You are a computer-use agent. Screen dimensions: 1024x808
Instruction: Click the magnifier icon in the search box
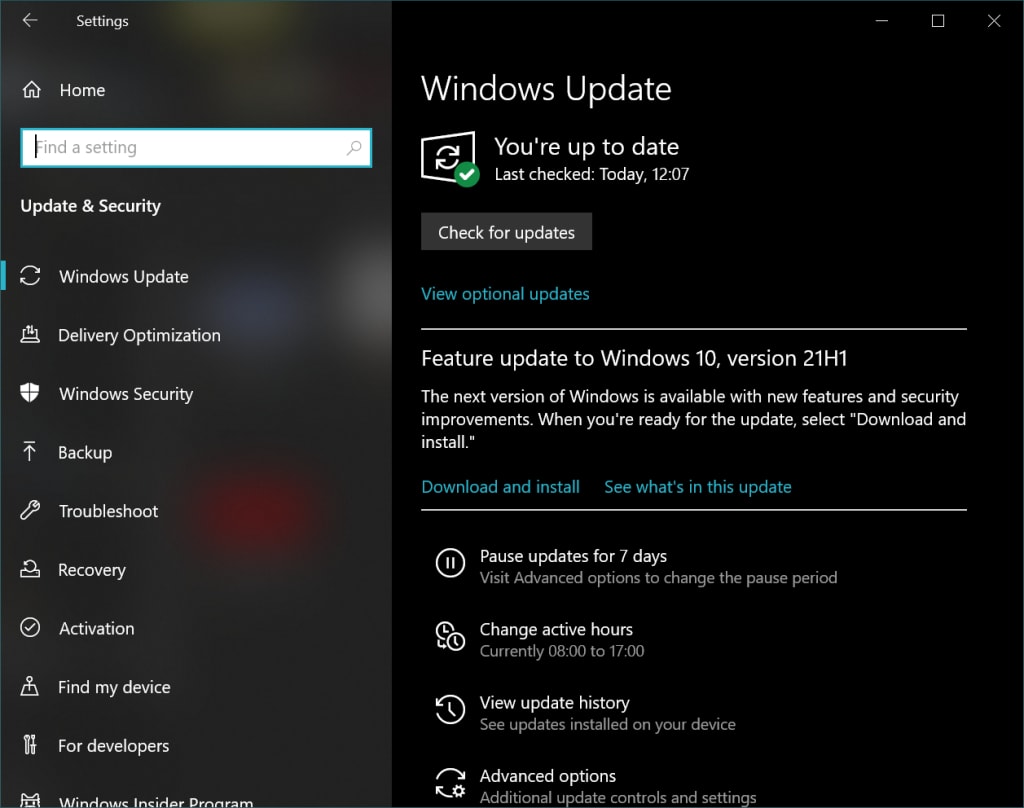point(354,148)
